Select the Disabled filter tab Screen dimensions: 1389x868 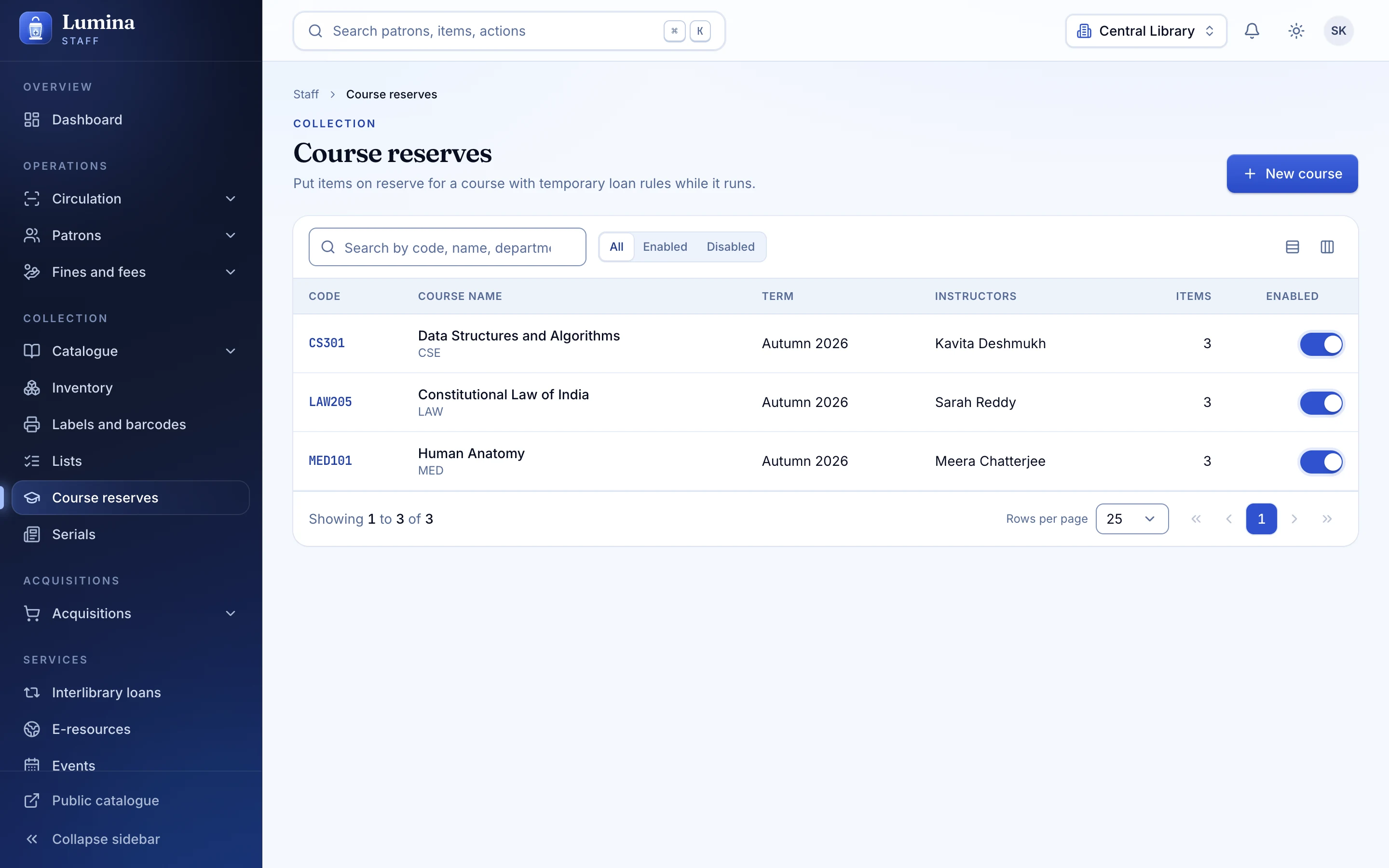coord(730,247)
